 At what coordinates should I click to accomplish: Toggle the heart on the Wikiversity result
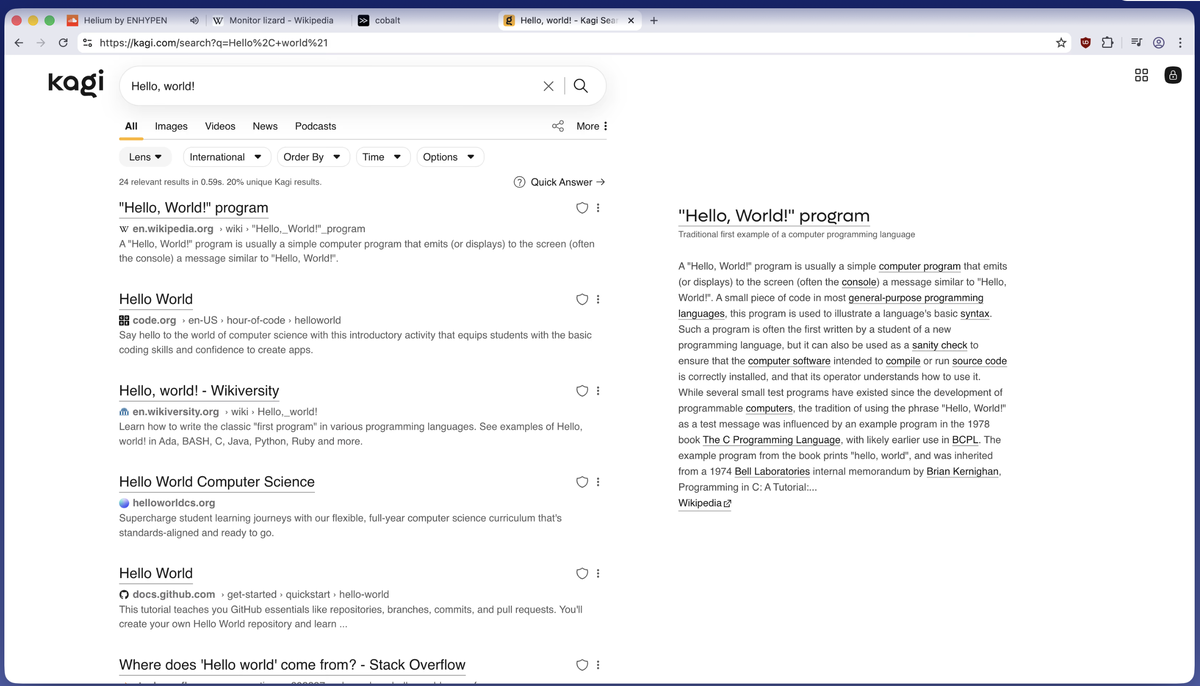(581, 391)
